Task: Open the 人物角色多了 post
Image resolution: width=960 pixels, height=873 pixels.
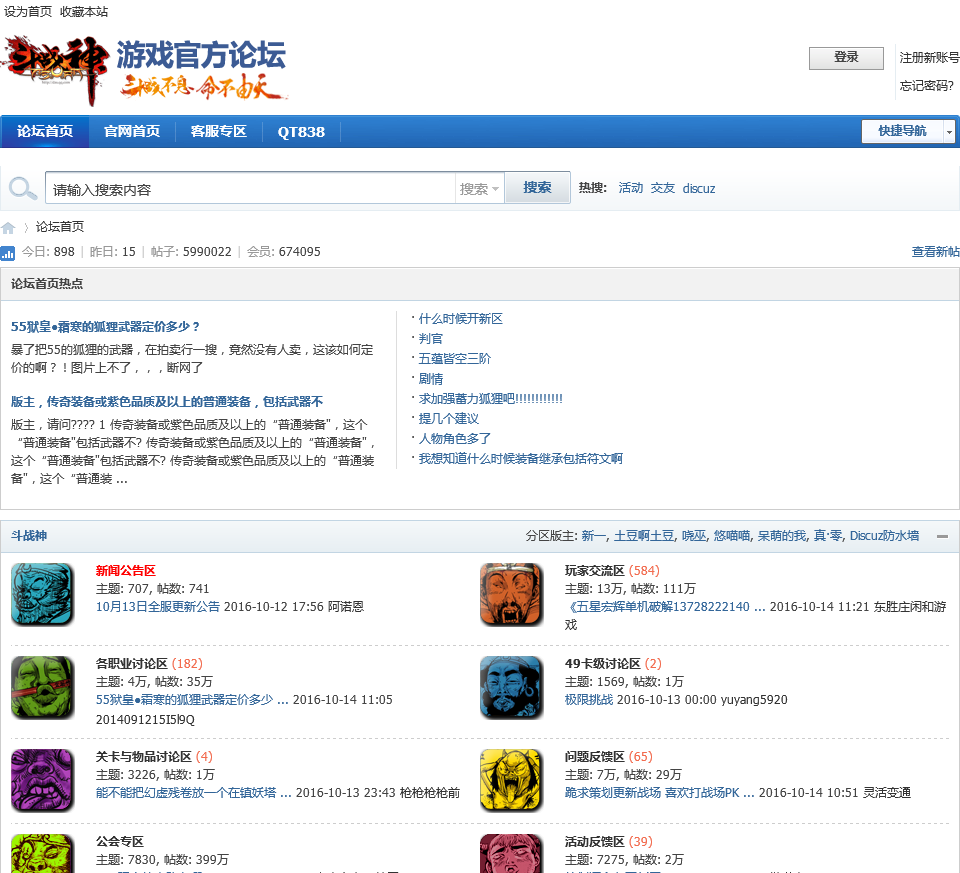Action: pos(454,439)
